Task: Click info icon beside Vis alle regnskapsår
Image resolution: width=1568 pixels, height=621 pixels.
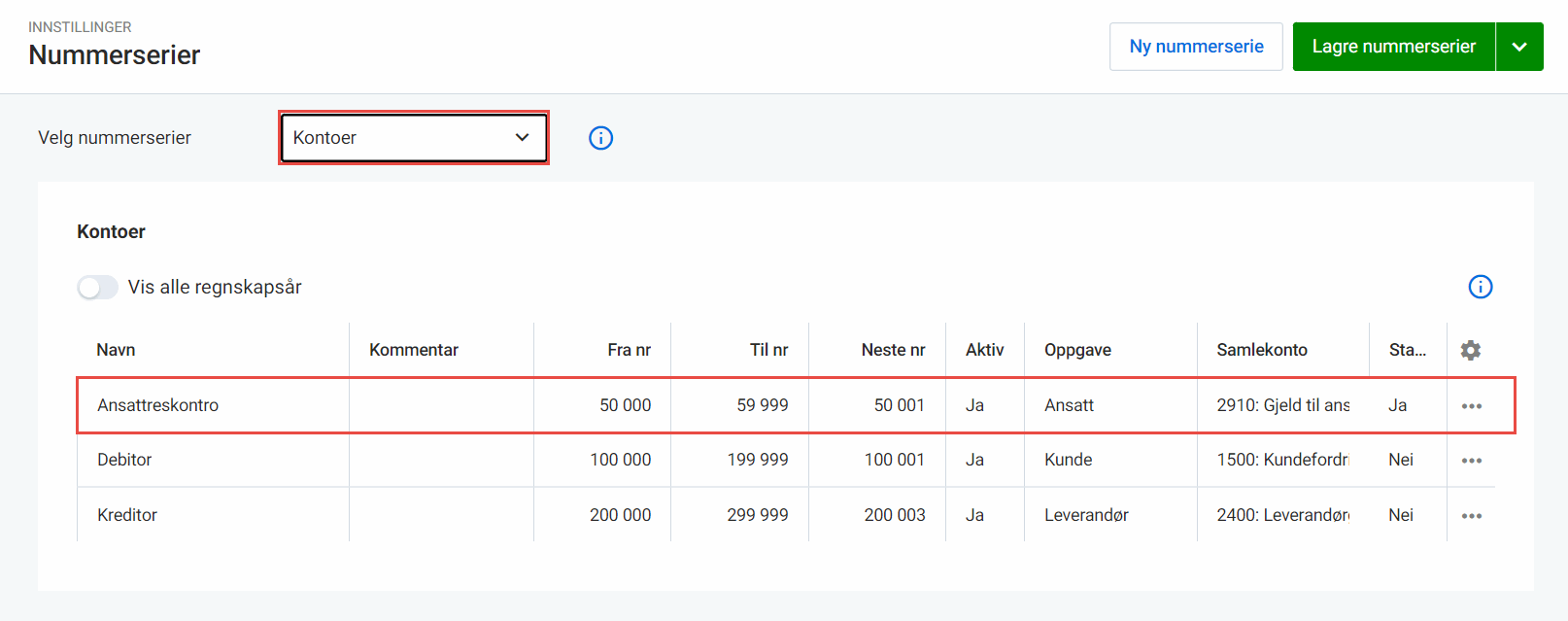Action: pos(1480,287)
